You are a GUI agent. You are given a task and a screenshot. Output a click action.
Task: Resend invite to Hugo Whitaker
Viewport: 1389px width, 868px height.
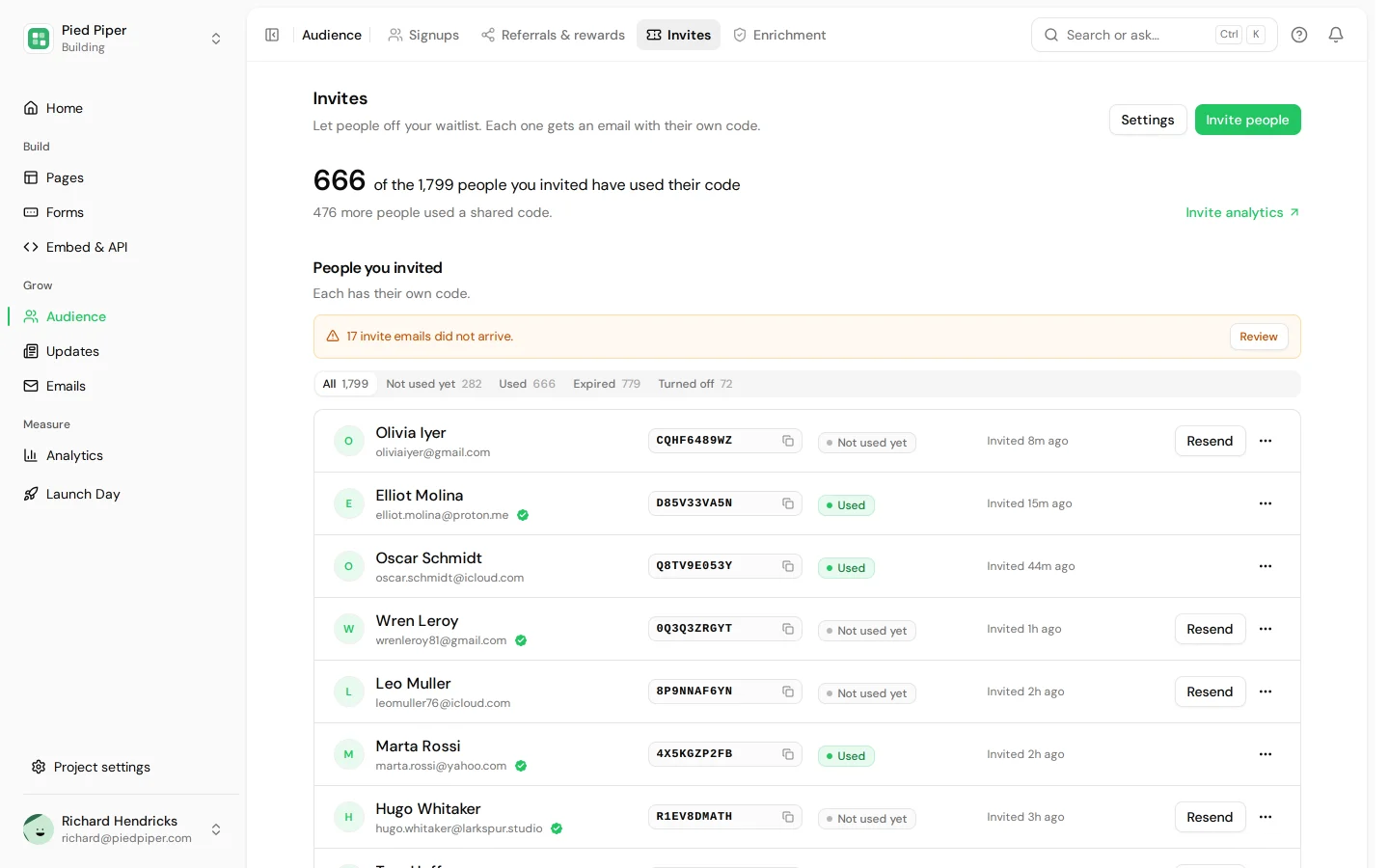point(1210,817)
